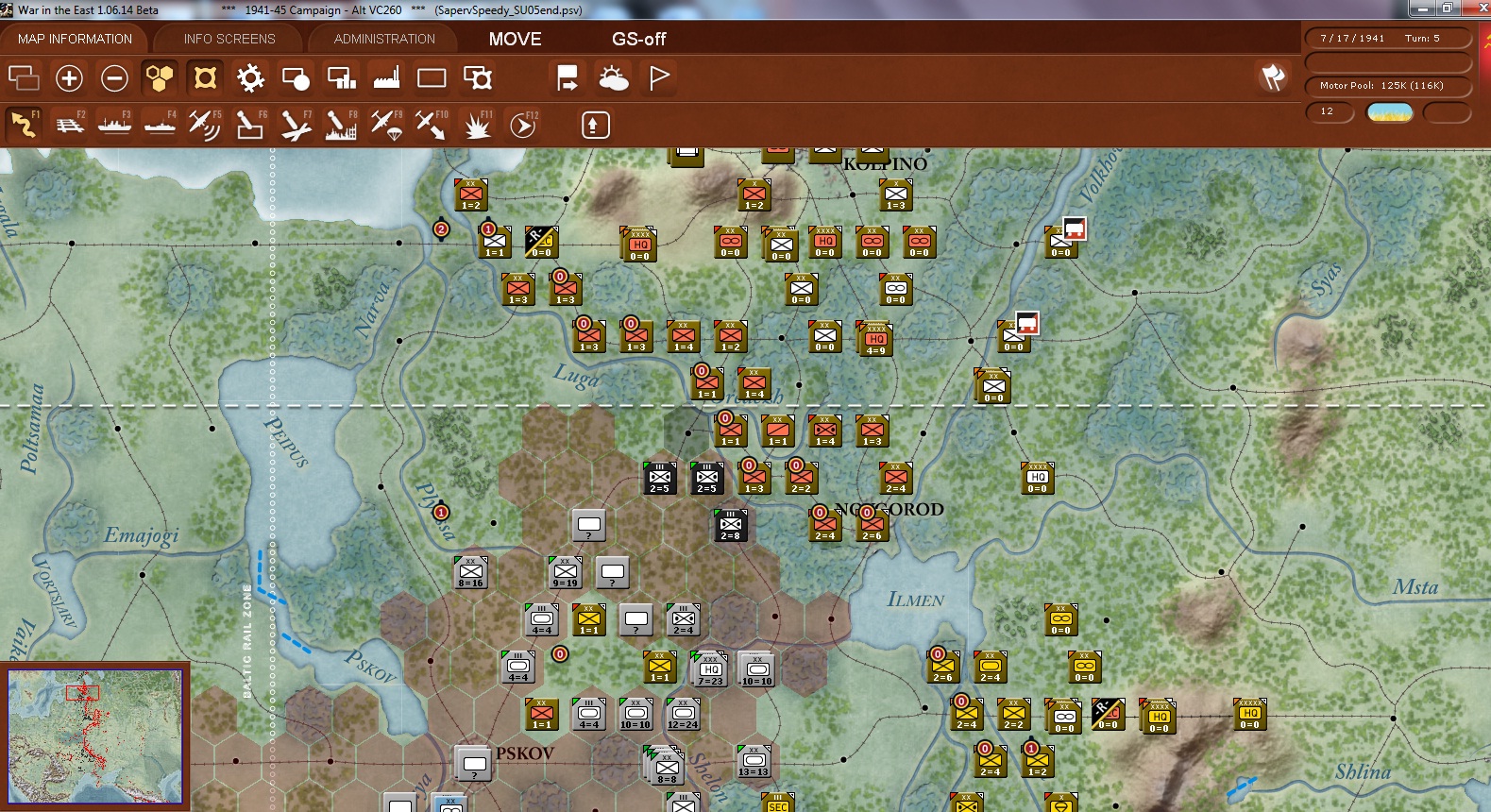Image resolution: width=1491 pixels, height=812 pixels.
Task: Select the panzer counter labeled 12=24
Action: (x=683, y=714)
